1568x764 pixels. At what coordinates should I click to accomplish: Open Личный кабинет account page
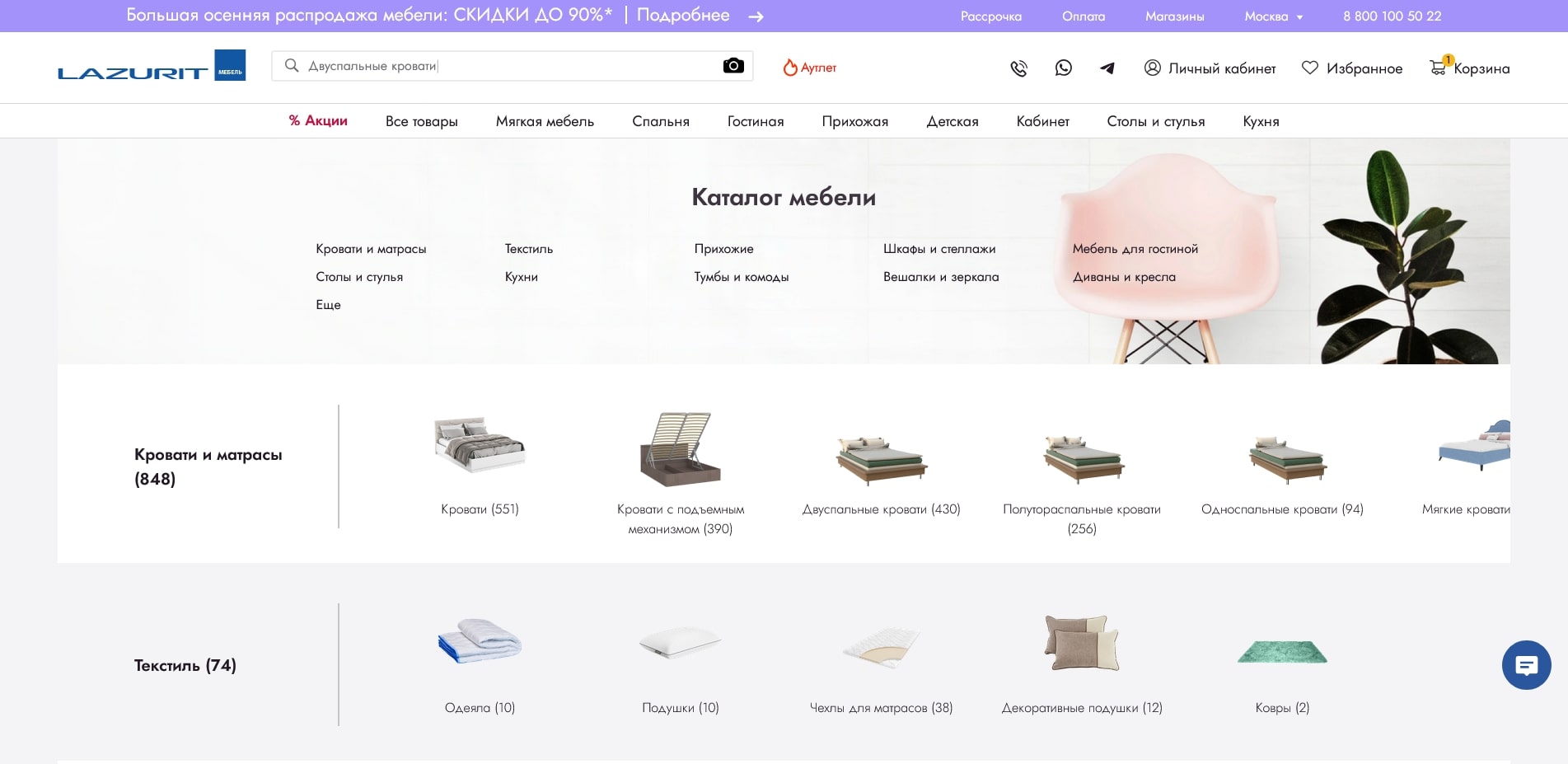tap(1210, 68)
